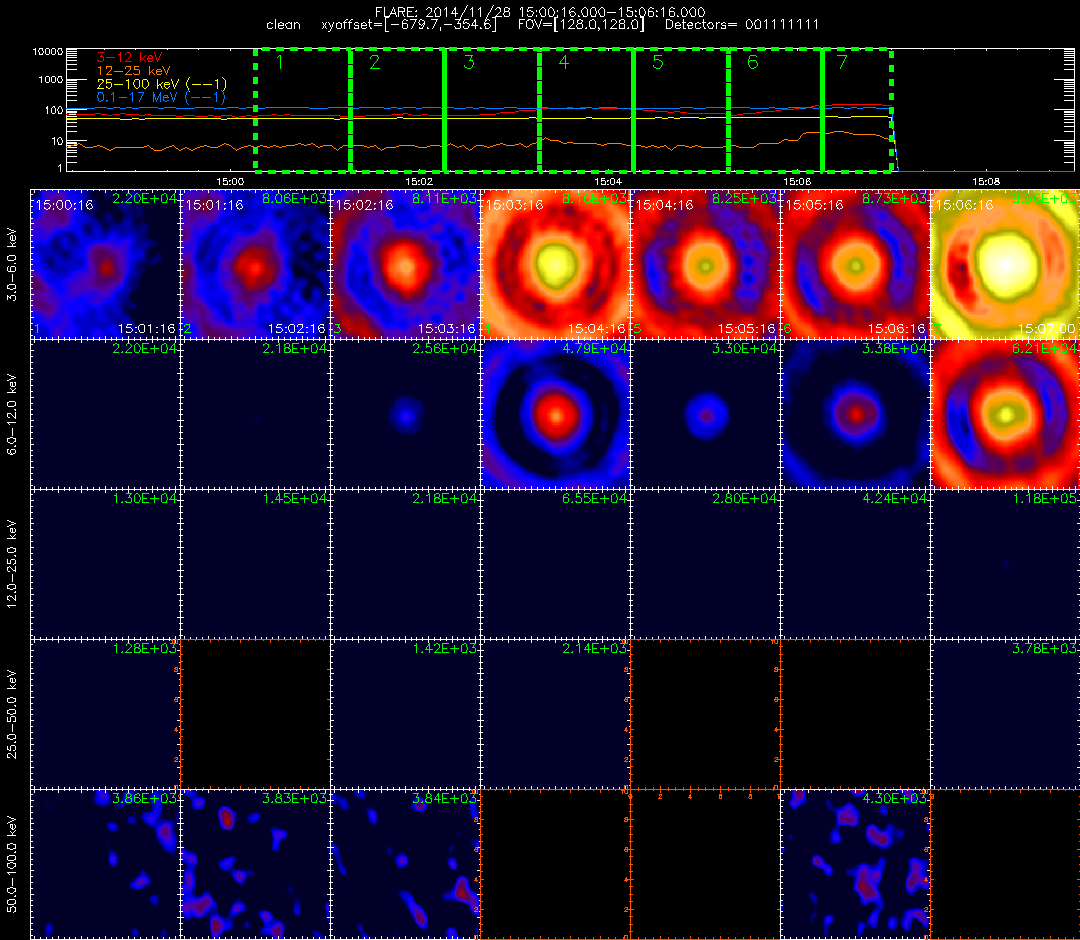
Task: Click the 15:08 time axis label
Action: click(x=986, y=181)
